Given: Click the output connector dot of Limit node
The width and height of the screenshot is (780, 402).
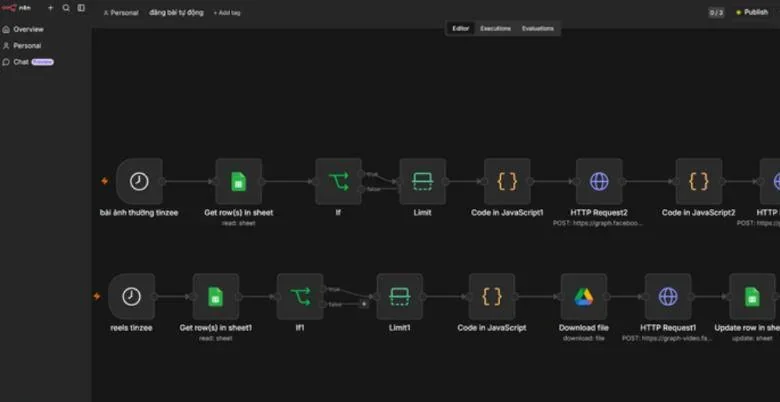Looking at the screenshot, I should point(446,181).
